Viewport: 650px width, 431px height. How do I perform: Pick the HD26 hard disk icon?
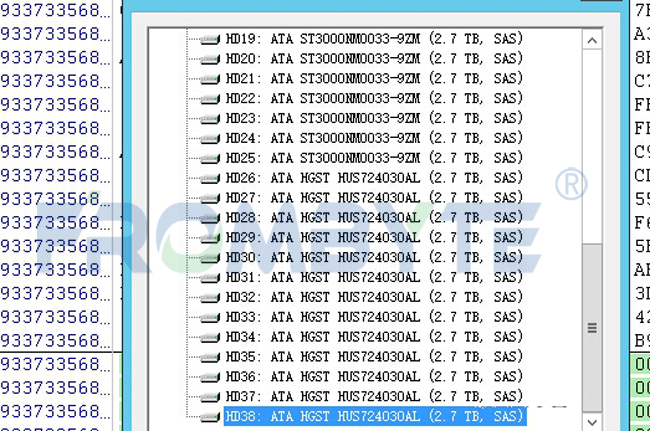[x=210, y=179]
